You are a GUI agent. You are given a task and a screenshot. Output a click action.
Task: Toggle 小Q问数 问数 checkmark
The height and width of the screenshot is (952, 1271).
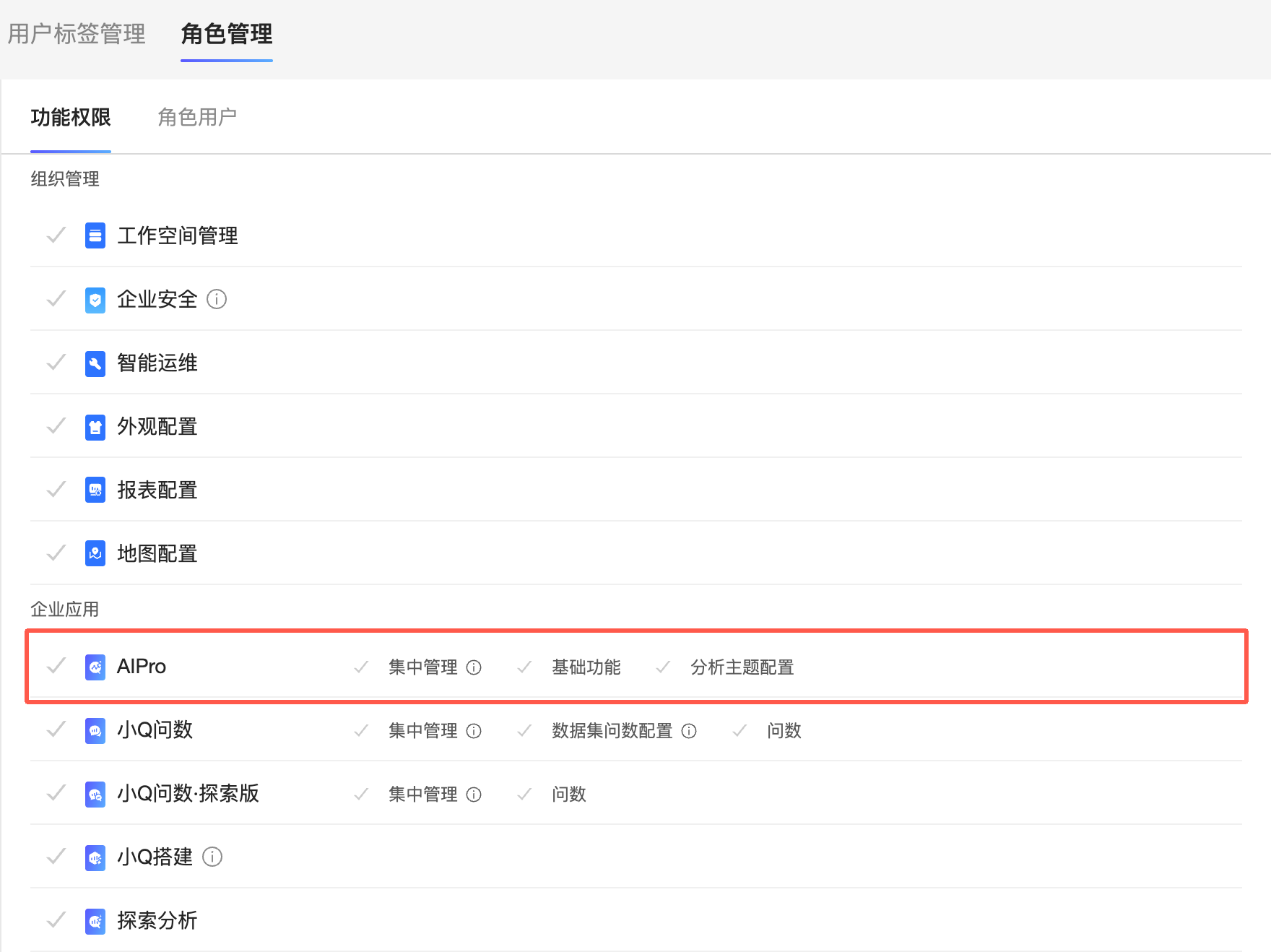point(739,730)
